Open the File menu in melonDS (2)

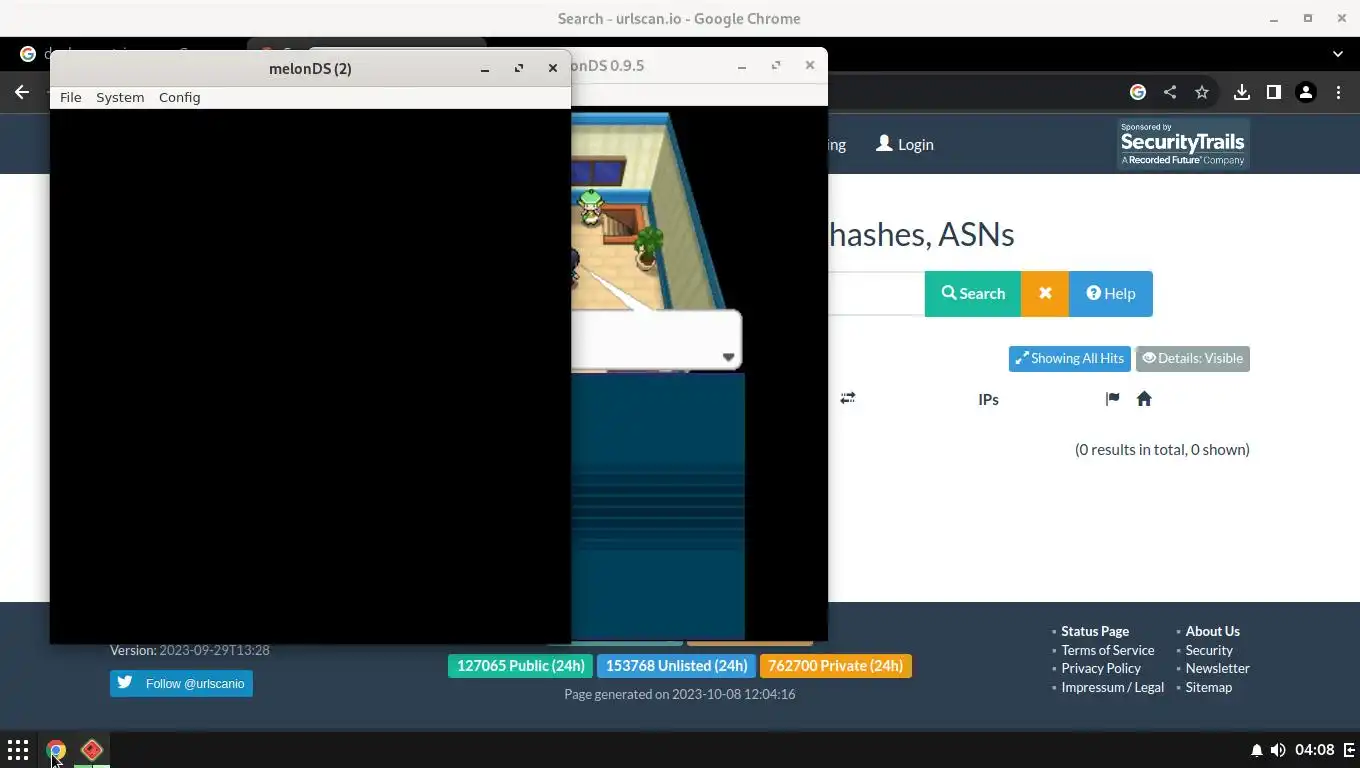coord(70,97)
